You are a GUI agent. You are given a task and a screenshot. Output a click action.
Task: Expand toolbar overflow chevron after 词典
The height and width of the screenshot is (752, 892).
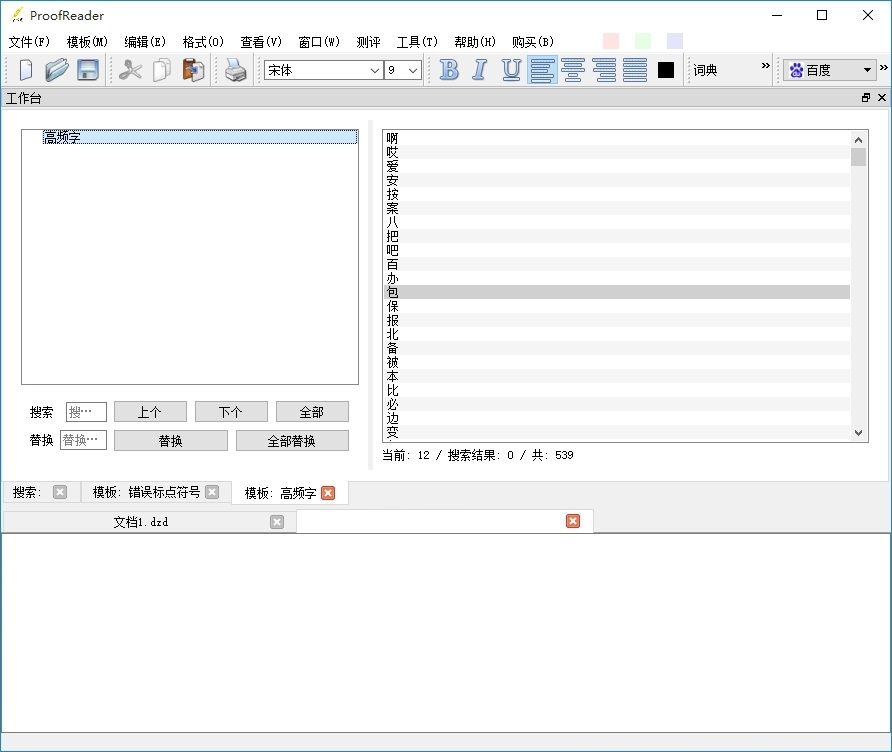(766, 65)
